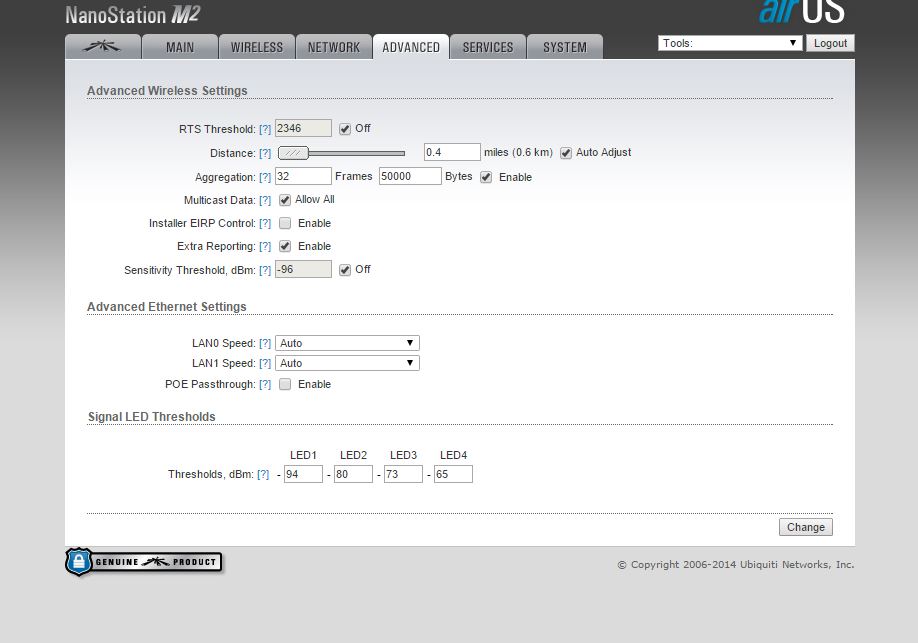Image resolution: width=918 pixels, height=643 pixels.
Task: Click the Logout button
Action: (830, 43)
